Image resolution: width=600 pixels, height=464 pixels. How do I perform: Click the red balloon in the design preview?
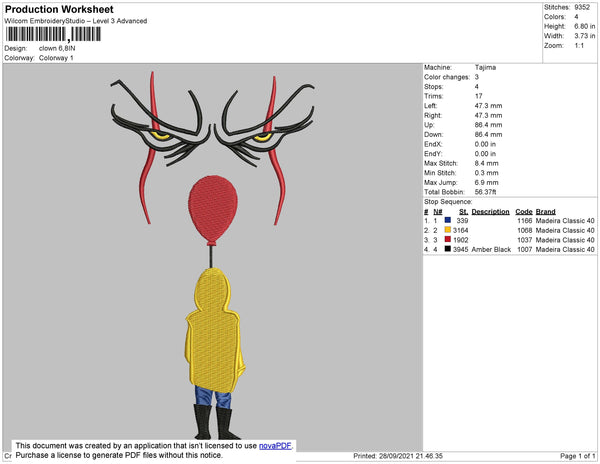pyautogui.click(x=213, y=209)
